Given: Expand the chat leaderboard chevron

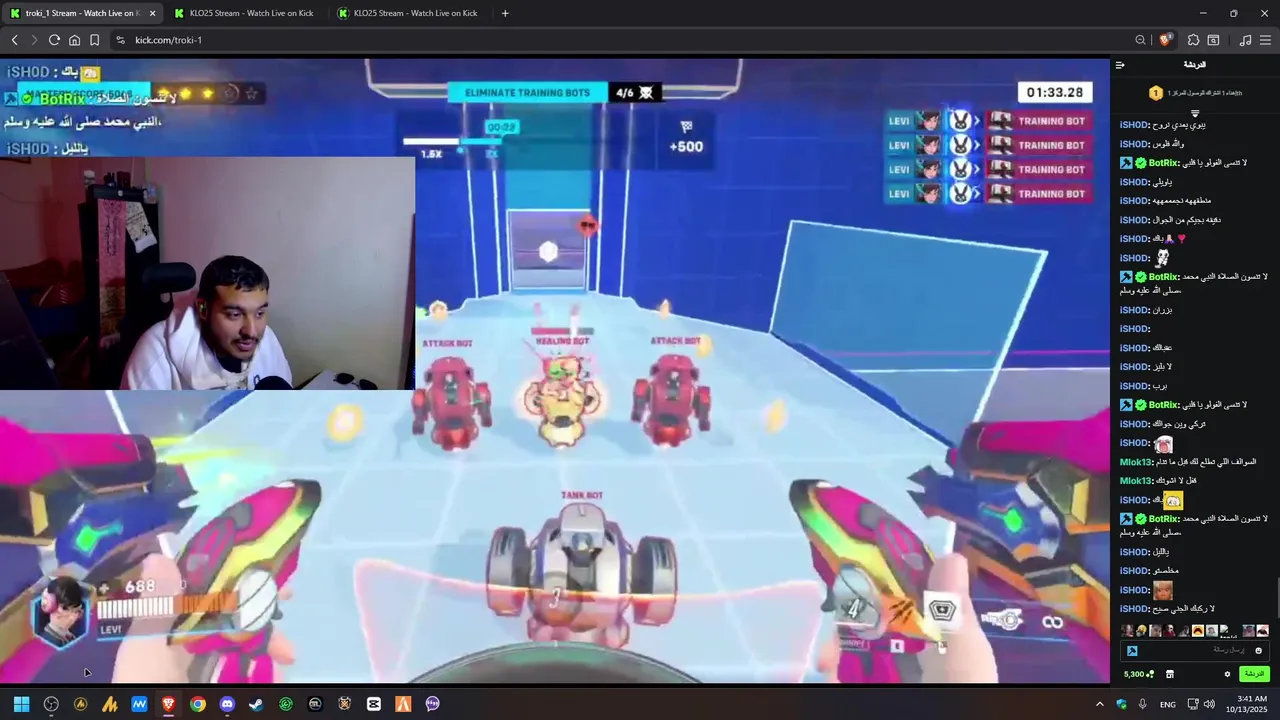Looking at the screenshot, I should 1195,113.
